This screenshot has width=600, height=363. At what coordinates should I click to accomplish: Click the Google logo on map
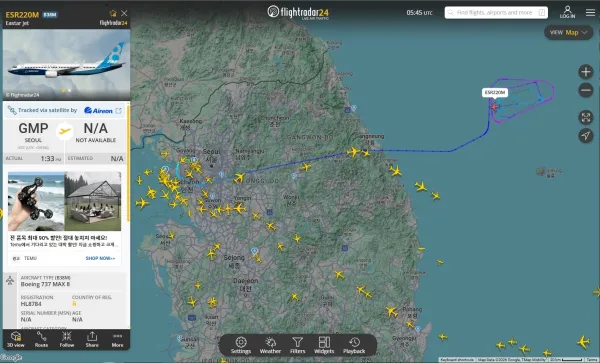click(11, 358)
